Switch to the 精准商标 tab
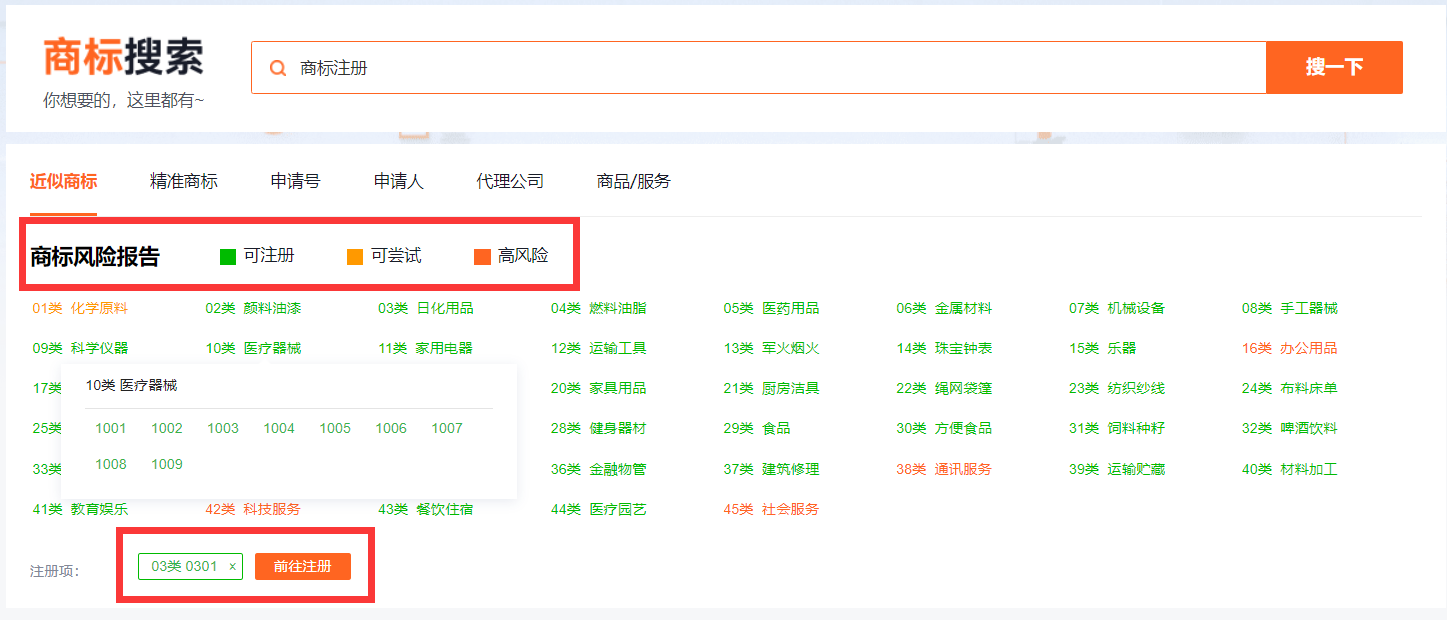The height and width of the screenshot is (620, 1447). (184, 181)
